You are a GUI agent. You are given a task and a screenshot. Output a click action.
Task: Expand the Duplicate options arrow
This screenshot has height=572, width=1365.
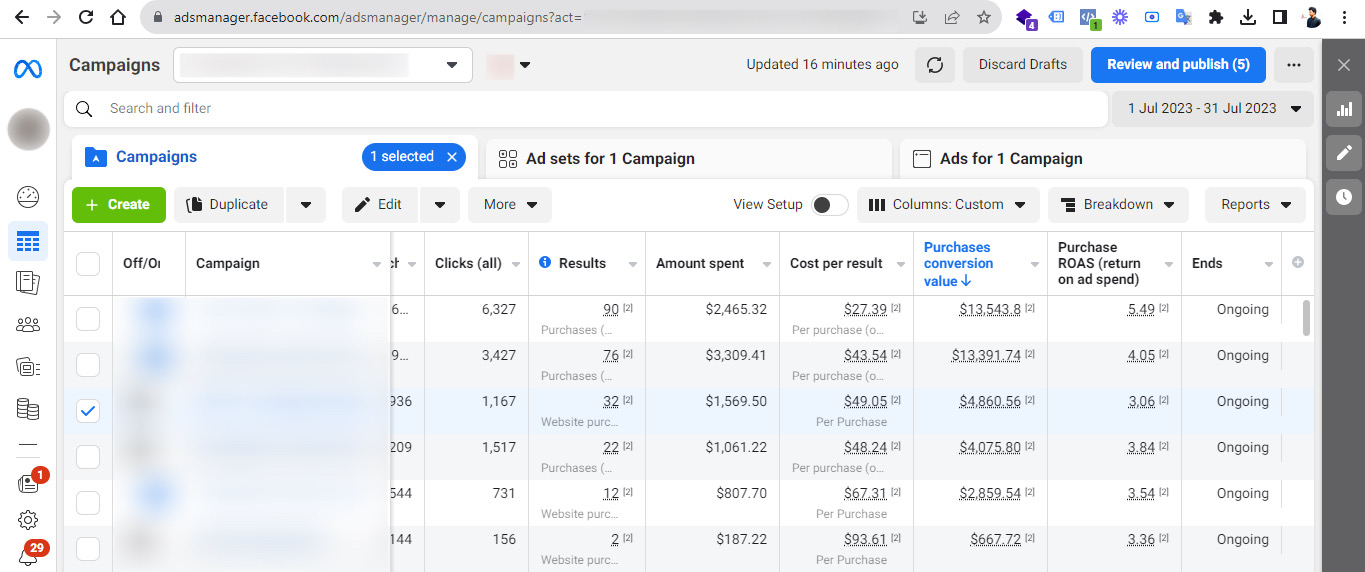click(306, 205)
